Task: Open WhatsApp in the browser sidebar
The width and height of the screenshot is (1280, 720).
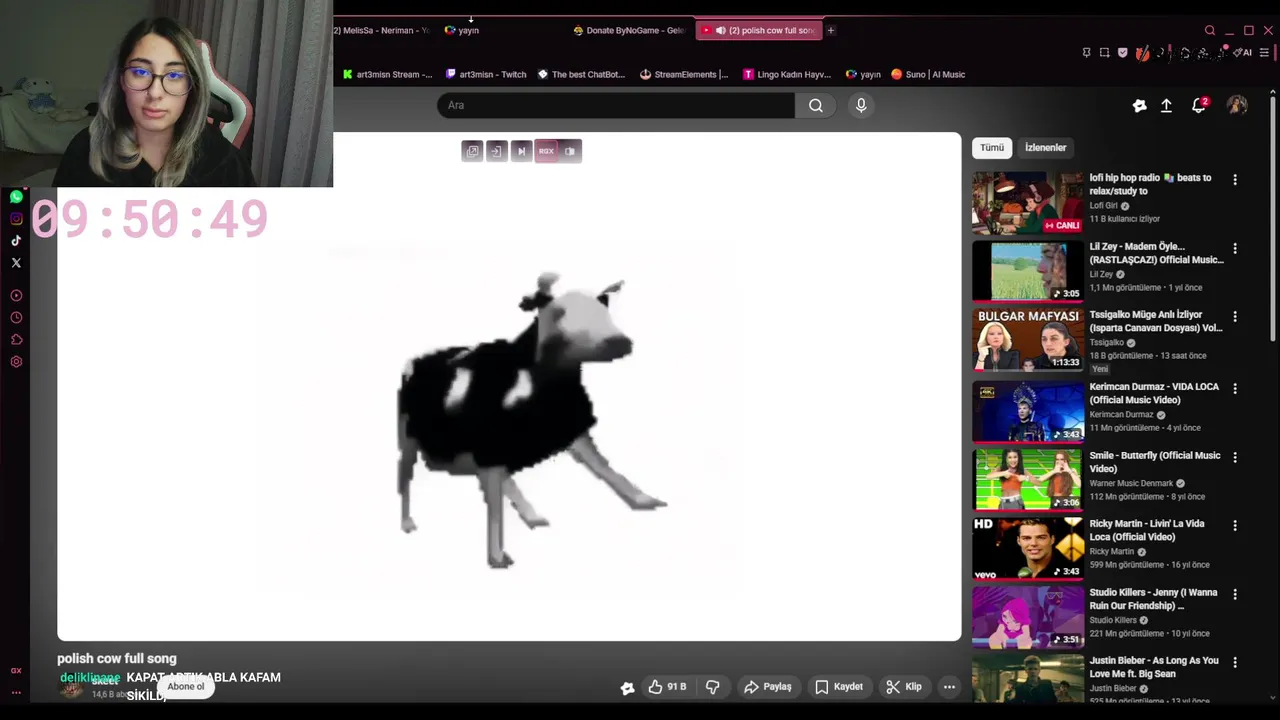Action: 16,197
